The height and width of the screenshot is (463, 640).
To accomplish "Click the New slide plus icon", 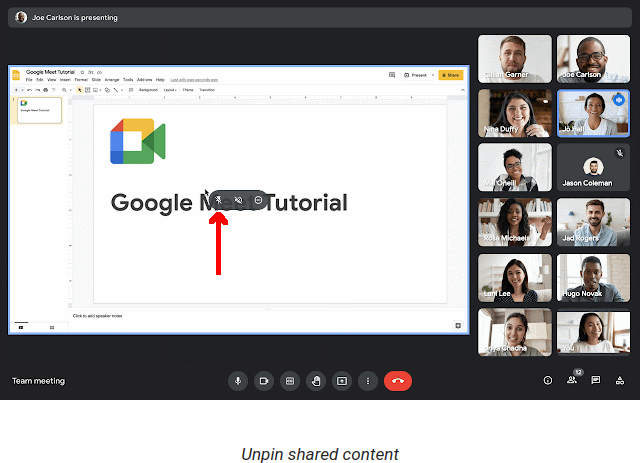I will point(16,90).
